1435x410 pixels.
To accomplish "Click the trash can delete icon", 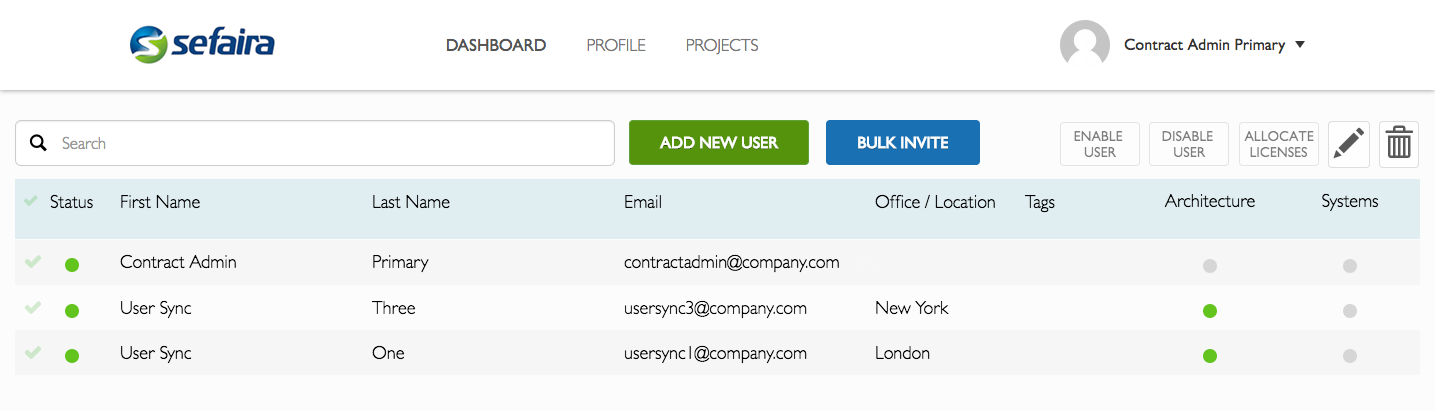I will click(x=1399, y=144).
